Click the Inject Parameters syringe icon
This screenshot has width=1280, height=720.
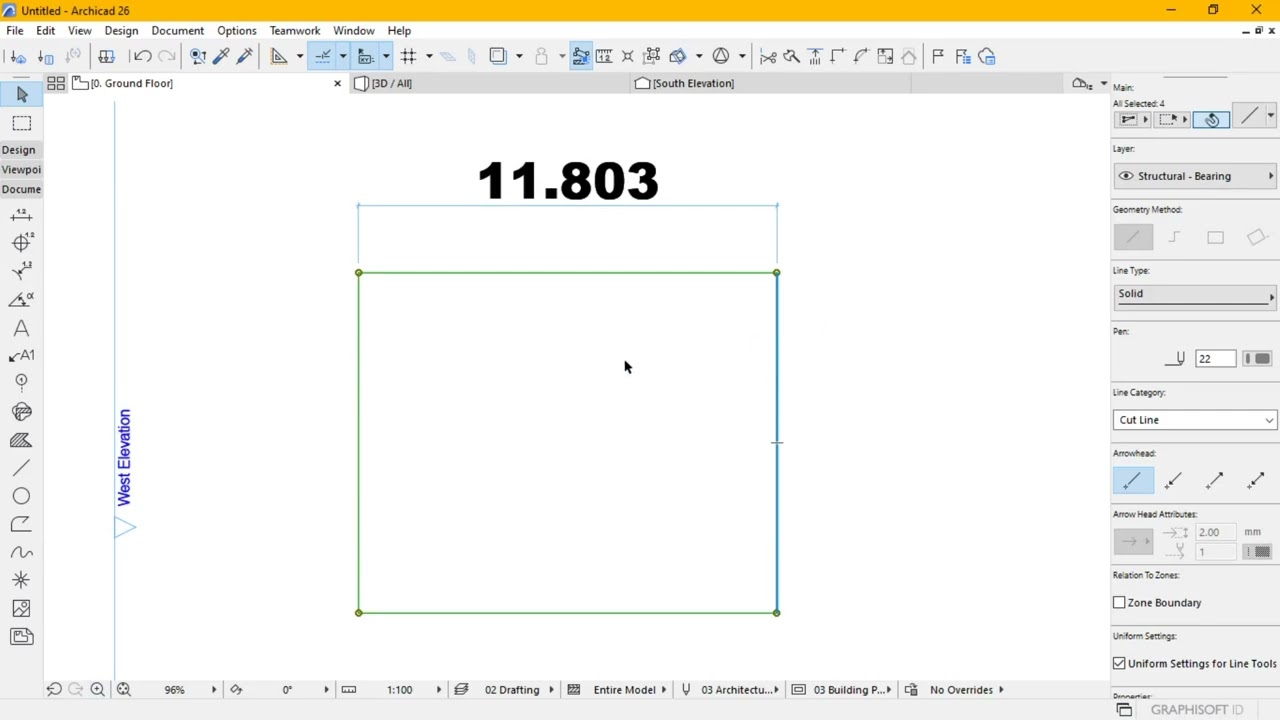pyautogui.click(x=245, y=56)
